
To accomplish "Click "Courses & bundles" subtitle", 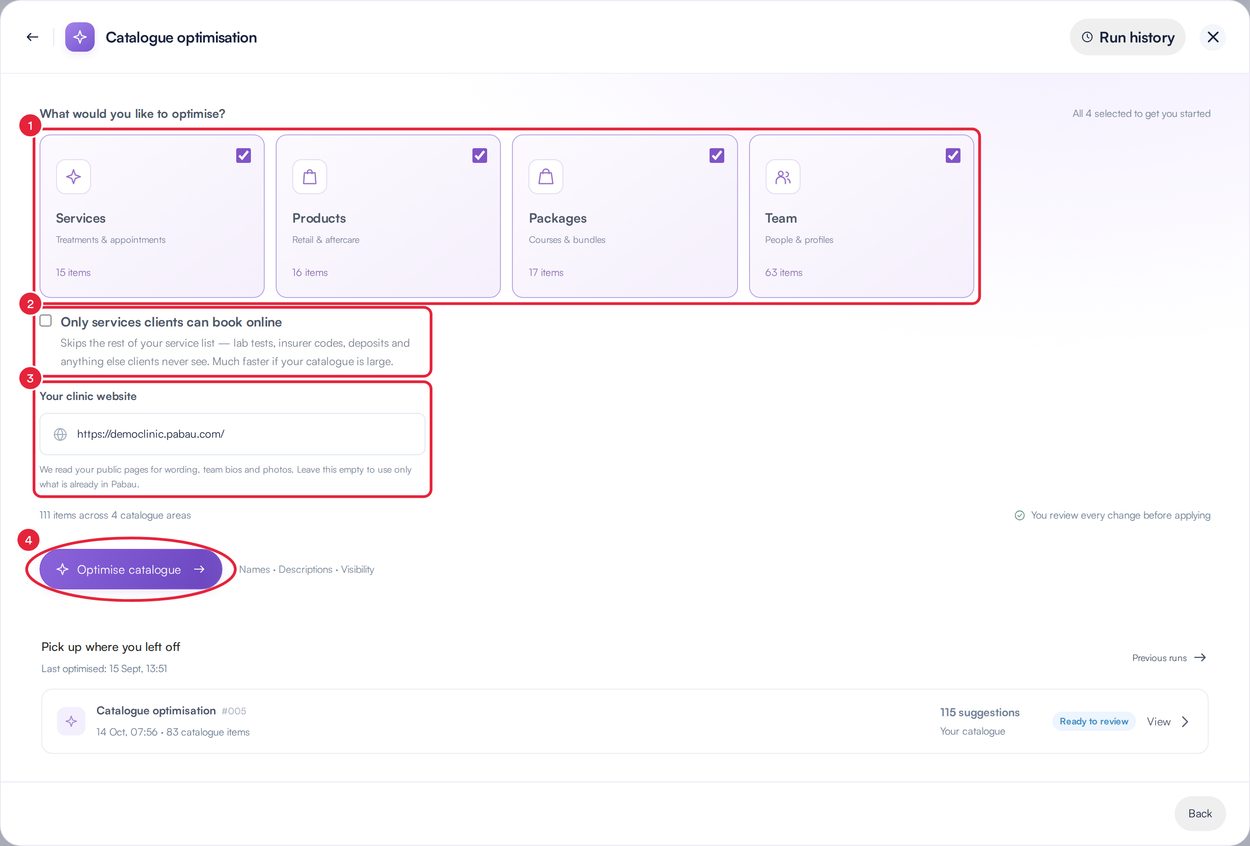I will coord(567,240).
